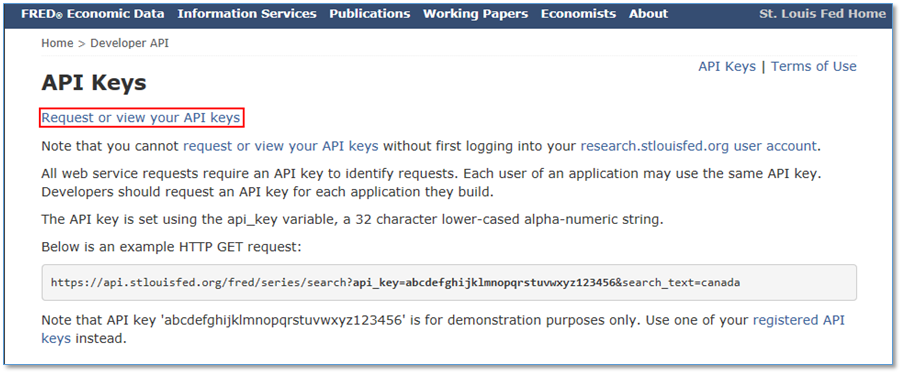Click the example HTTP GET request URL
Screen dimensions: 902x374
395,283
